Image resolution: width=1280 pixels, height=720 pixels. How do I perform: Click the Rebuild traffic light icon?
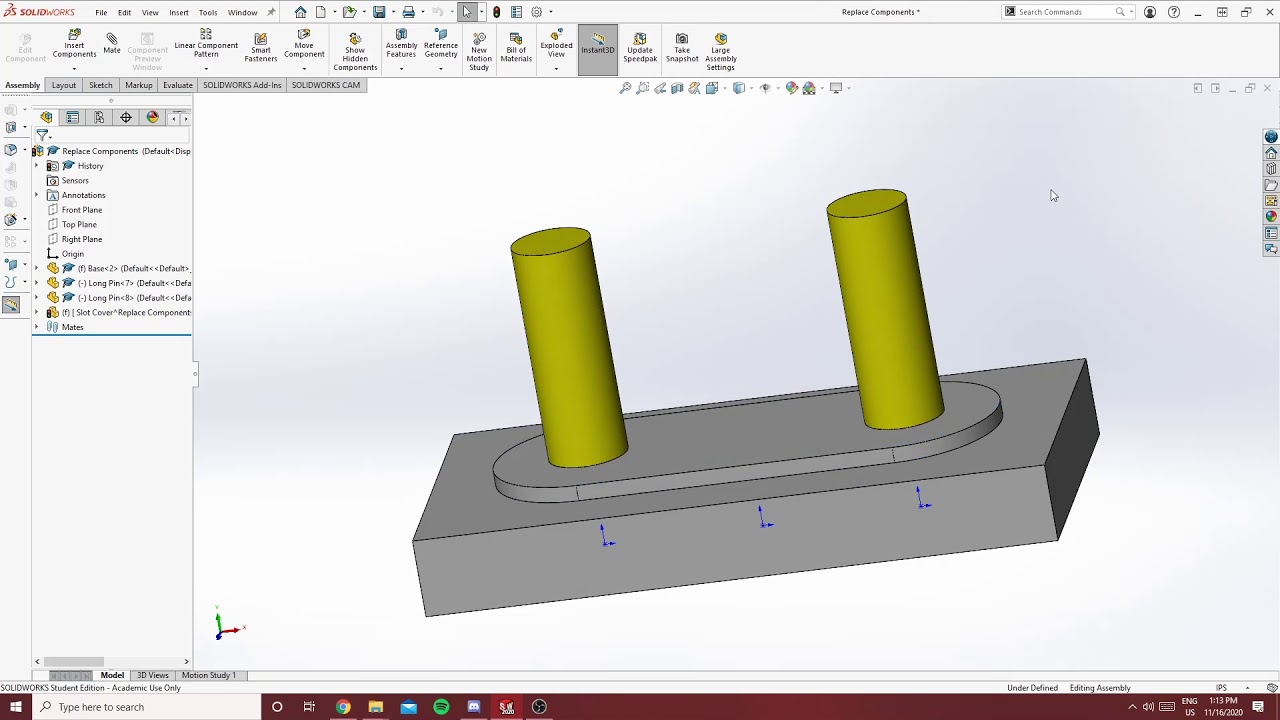coord(496,12)
